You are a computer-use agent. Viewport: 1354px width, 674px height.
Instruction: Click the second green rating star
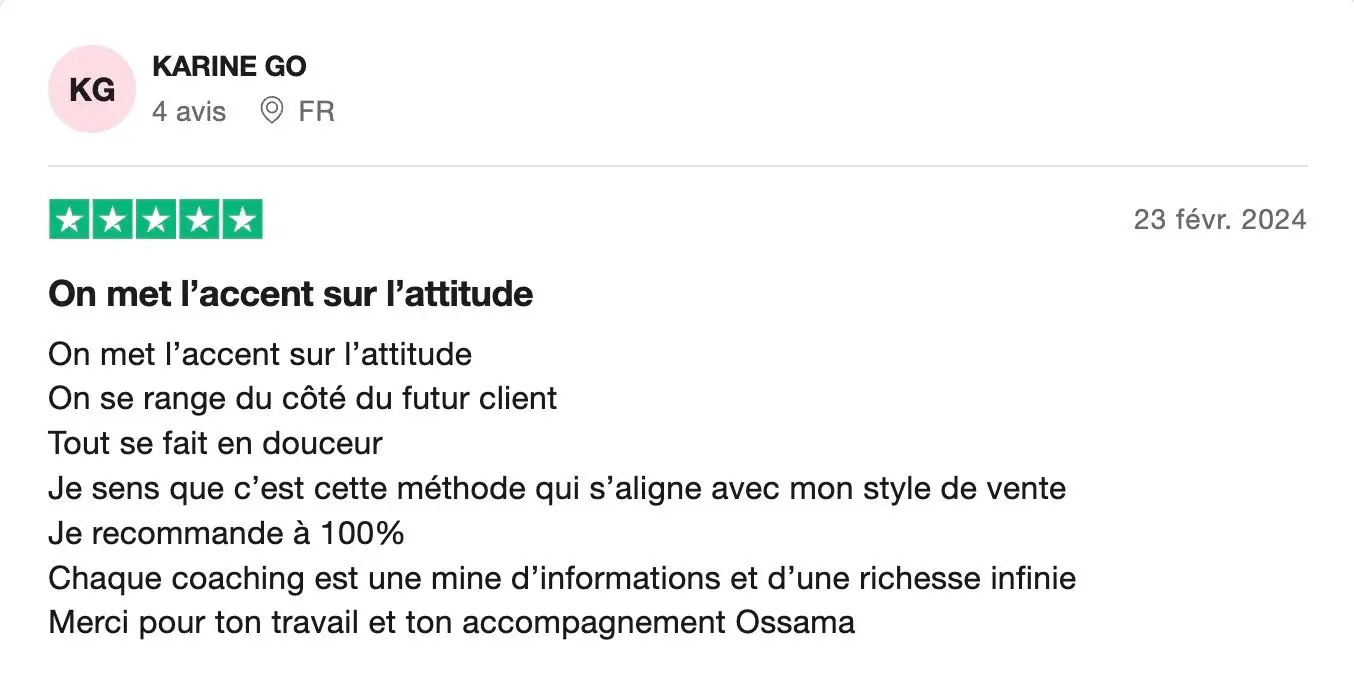tap(112, 220)
